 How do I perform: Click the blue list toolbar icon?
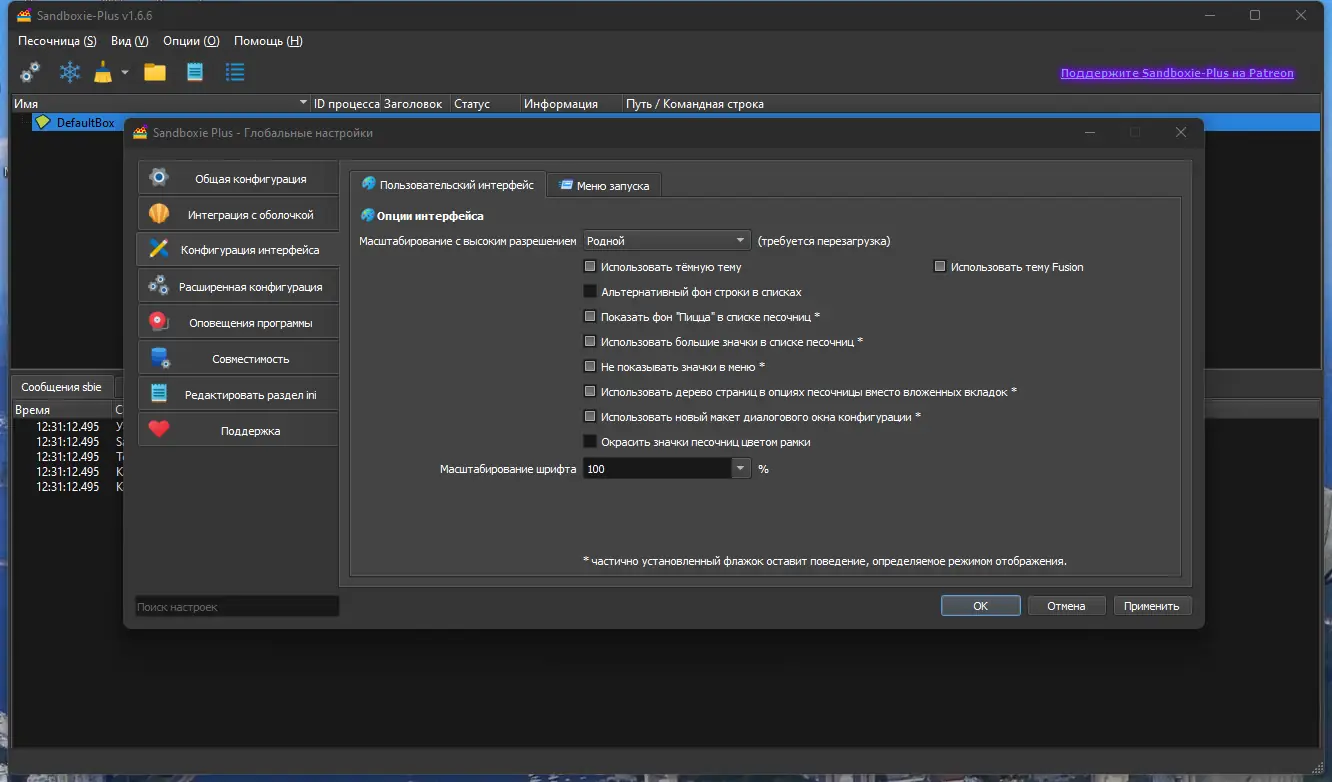click(235, 72)
